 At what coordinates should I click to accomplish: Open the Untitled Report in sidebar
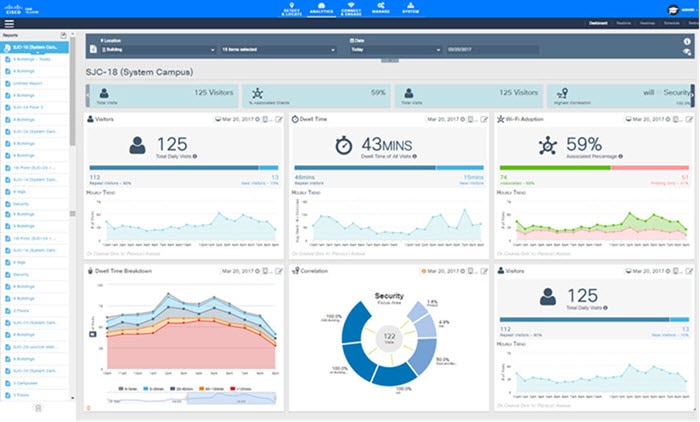click(x=27, y=83)
